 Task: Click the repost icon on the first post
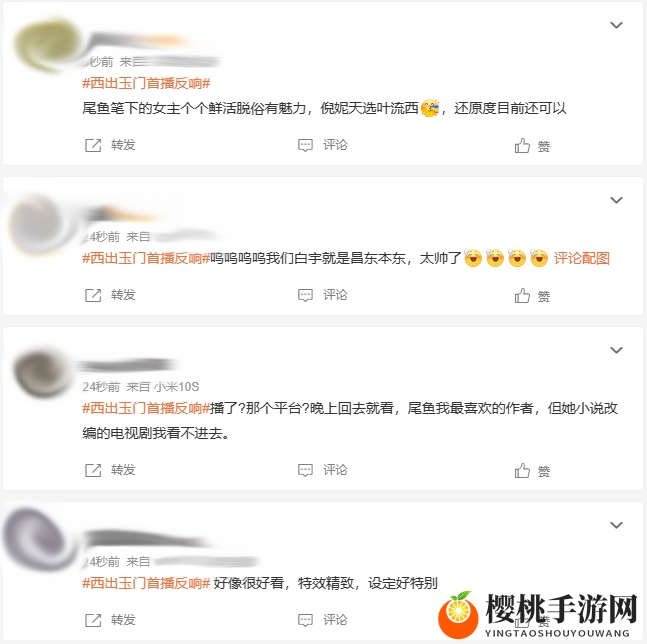coord(93,145)
